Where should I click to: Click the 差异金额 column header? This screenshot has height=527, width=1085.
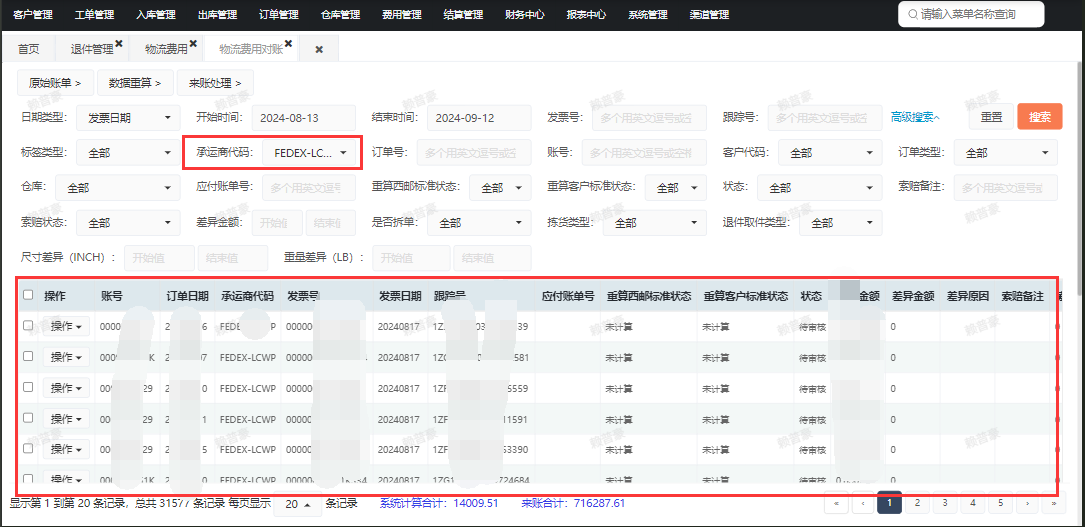point(913,296)
